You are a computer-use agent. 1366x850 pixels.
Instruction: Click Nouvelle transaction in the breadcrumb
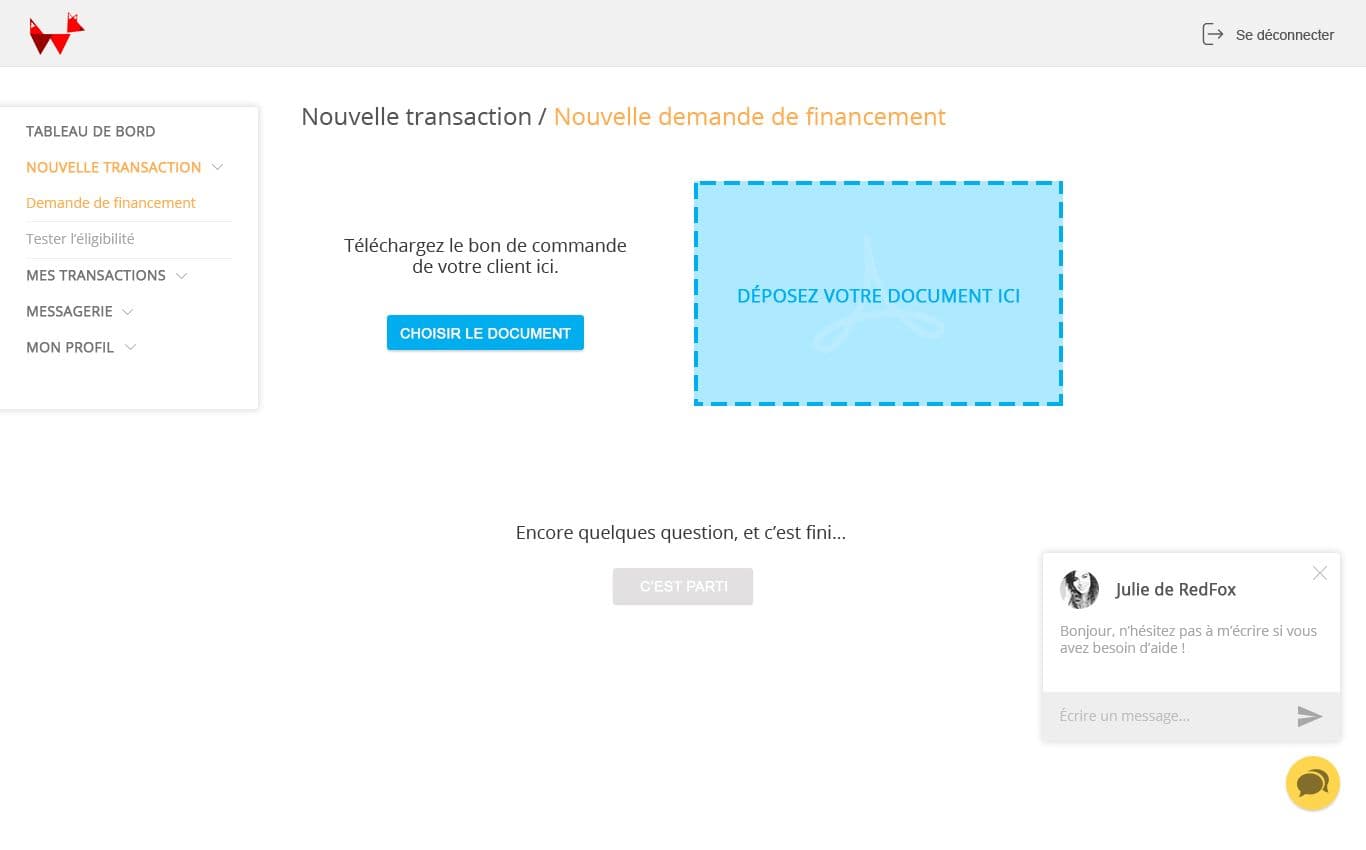point(416,117)
